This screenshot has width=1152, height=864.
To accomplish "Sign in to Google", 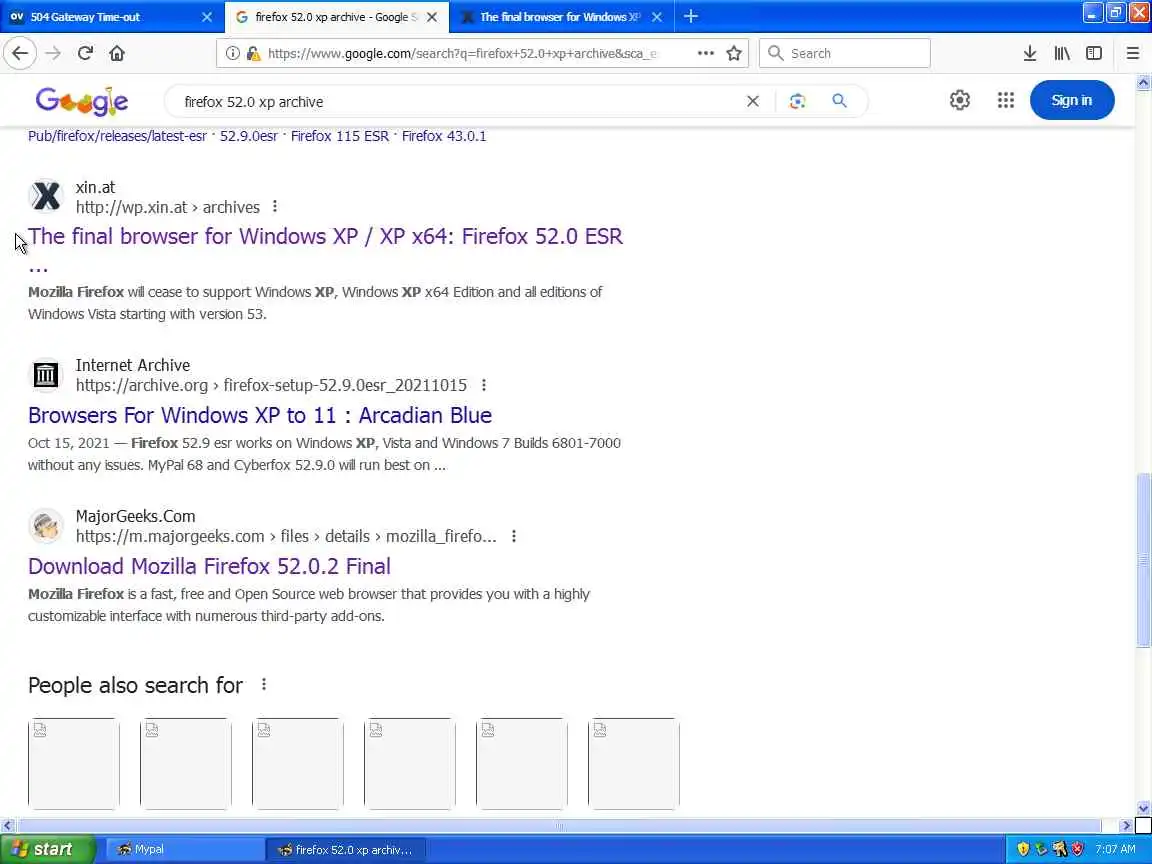I will pos(1071,100).
